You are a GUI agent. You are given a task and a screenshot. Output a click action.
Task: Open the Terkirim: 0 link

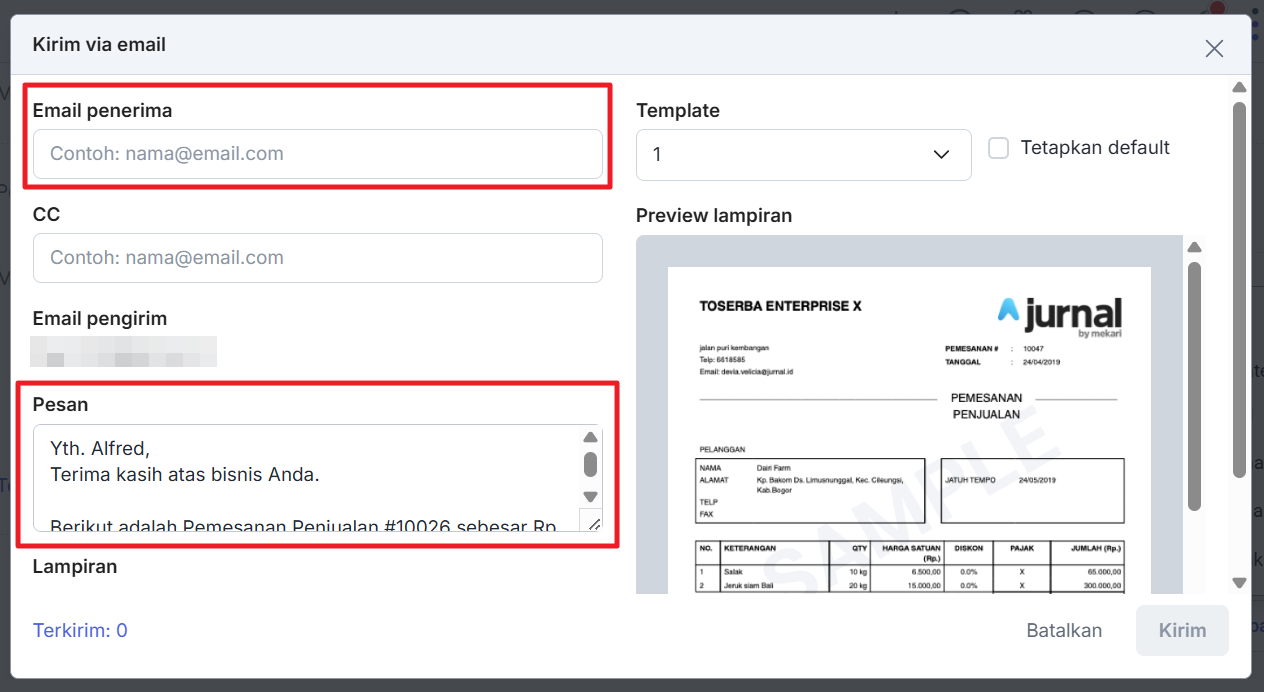tap(80, 631)
